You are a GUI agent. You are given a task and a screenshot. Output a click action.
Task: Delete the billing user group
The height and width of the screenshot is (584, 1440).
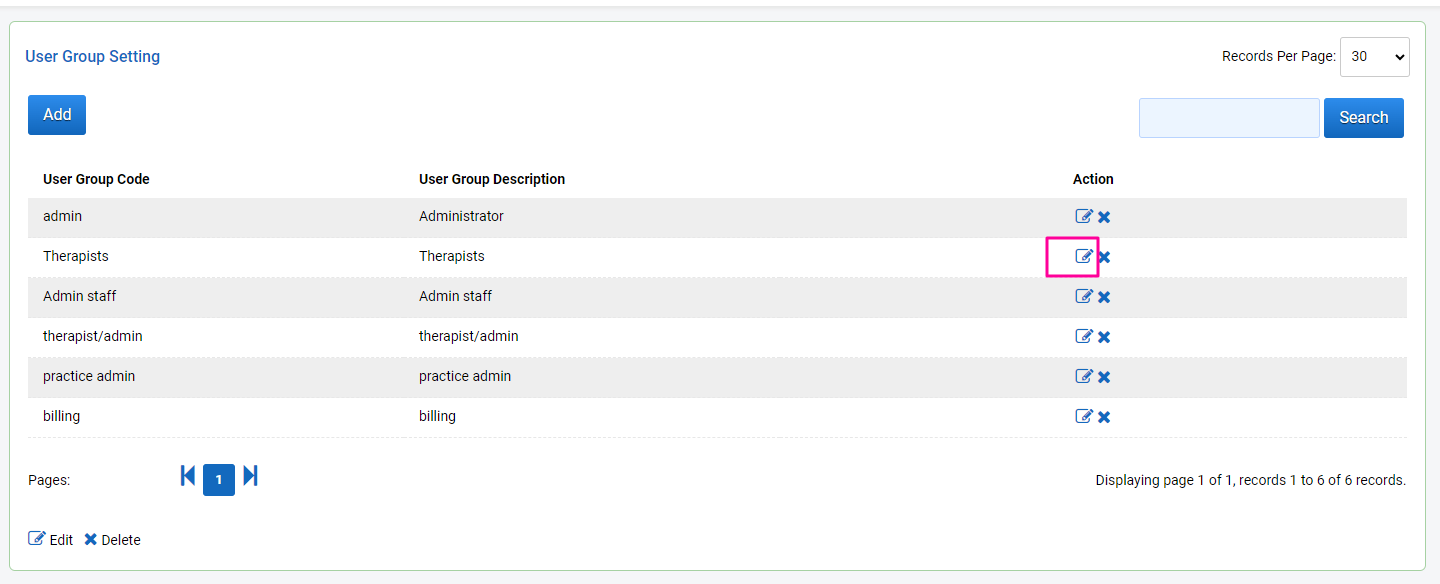click(x=1104, y=417)
